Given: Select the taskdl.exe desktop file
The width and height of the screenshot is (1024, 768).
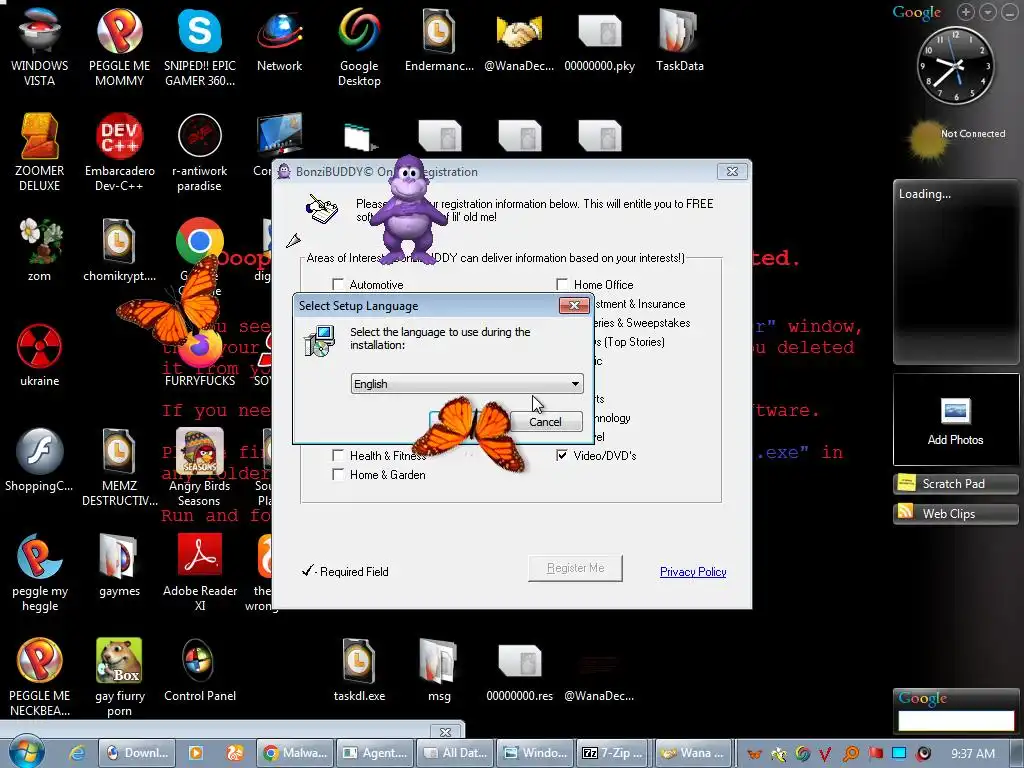Looking at the screenshot, I should click(x=359, y=670).
